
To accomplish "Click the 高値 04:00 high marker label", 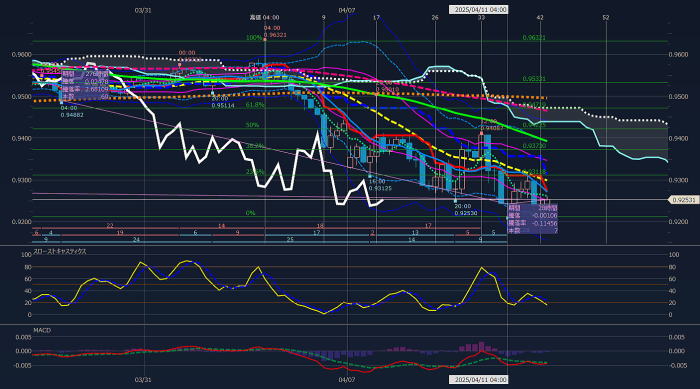I will pos(264,17).
